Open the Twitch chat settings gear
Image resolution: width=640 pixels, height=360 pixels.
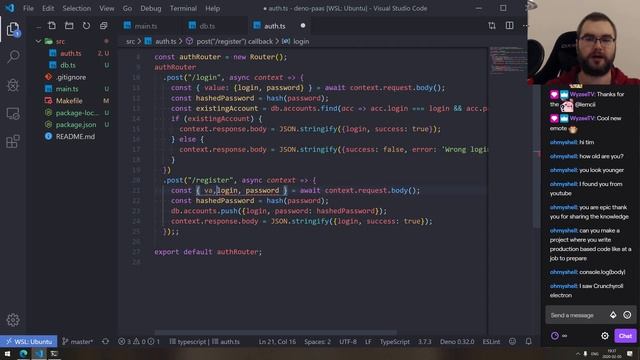(x=604, y=336)
